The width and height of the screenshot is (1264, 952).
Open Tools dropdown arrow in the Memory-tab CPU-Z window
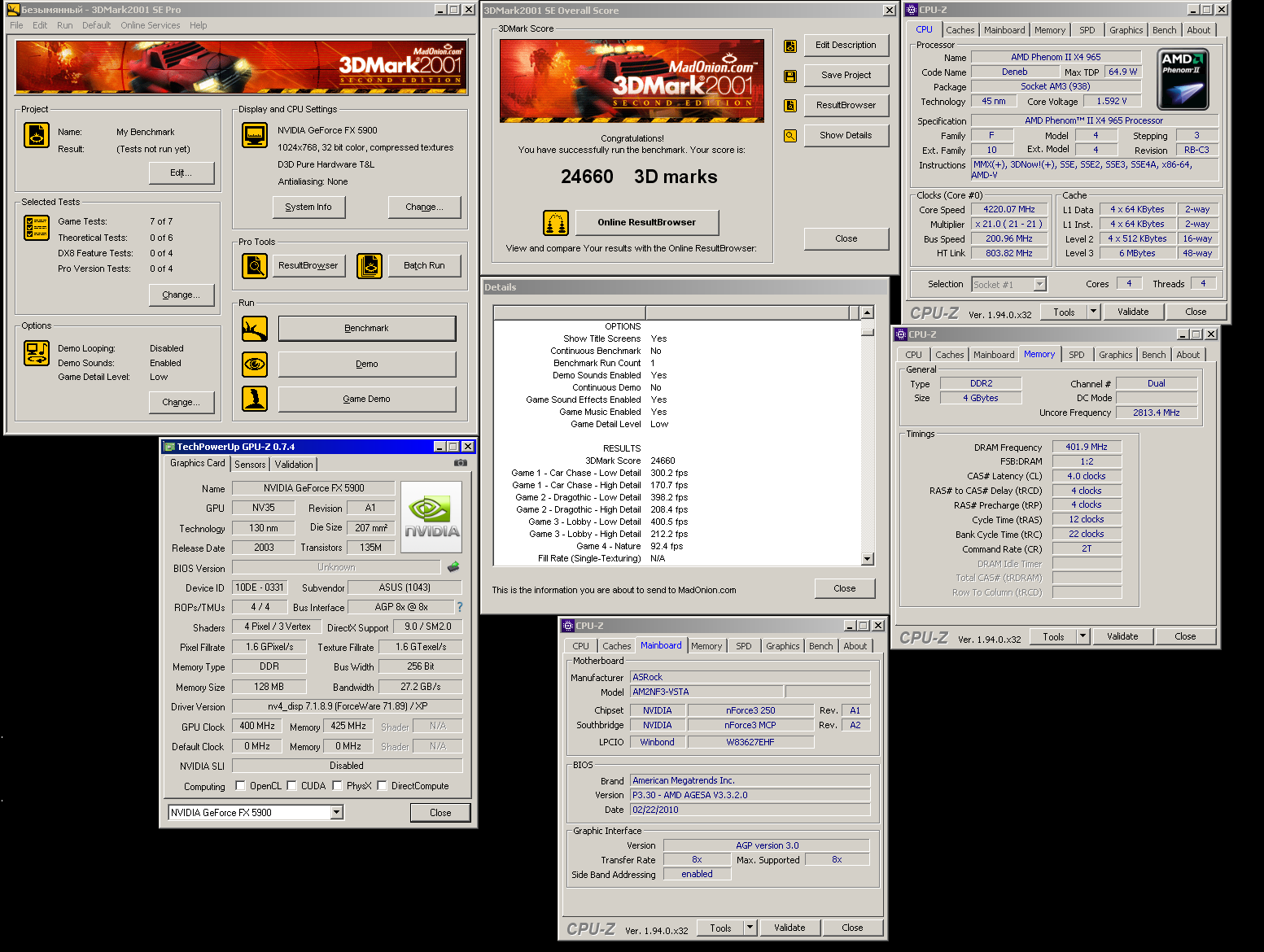pyautogui.click(x=1082, y=636)
